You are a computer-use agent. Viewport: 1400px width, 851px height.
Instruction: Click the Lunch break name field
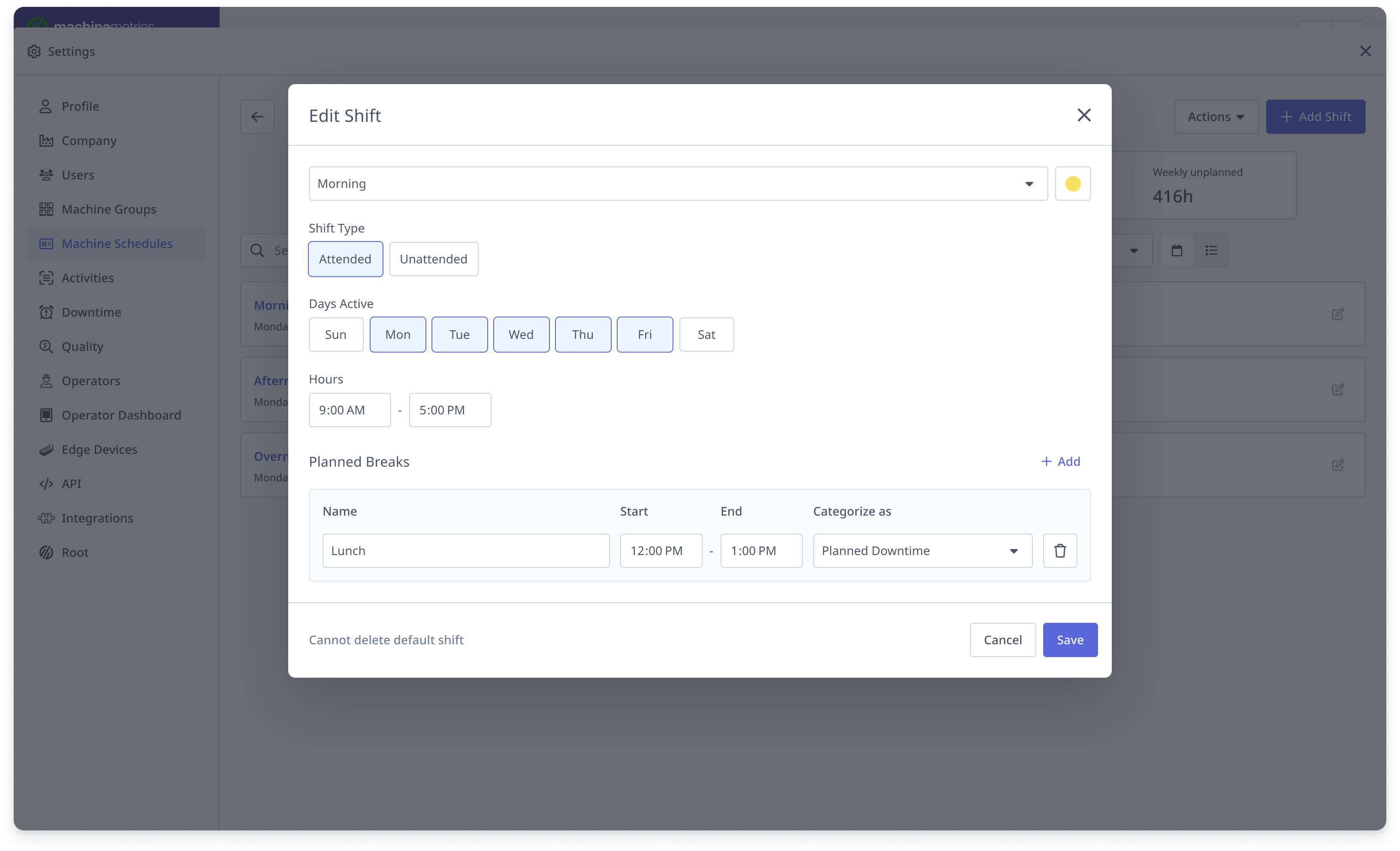pyautogui.click(x=466, y=550)
